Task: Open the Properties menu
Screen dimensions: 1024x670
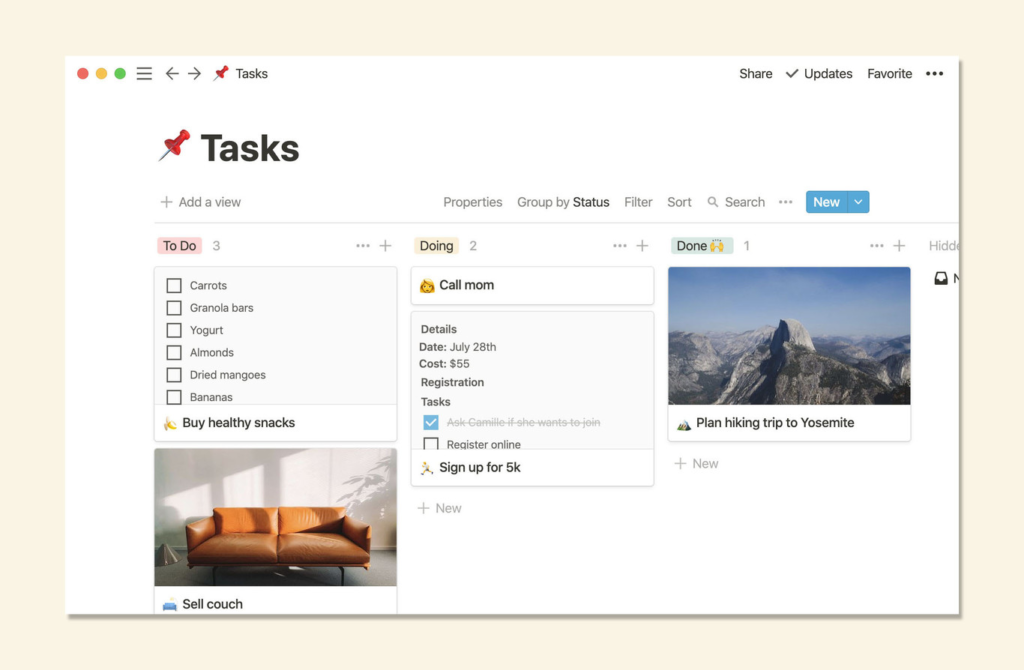Action: click(473, 202)
